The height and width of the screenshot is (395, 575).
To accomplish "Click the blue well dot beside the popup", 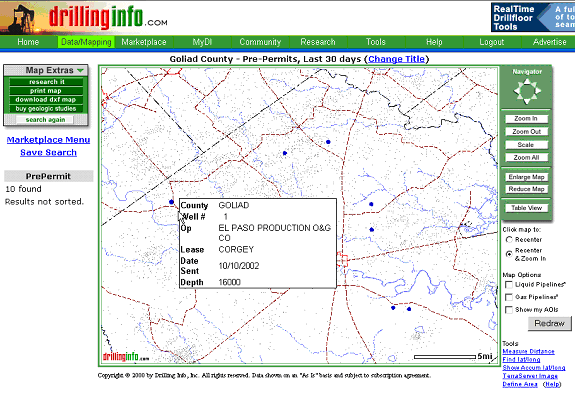I will coord(171,202).
